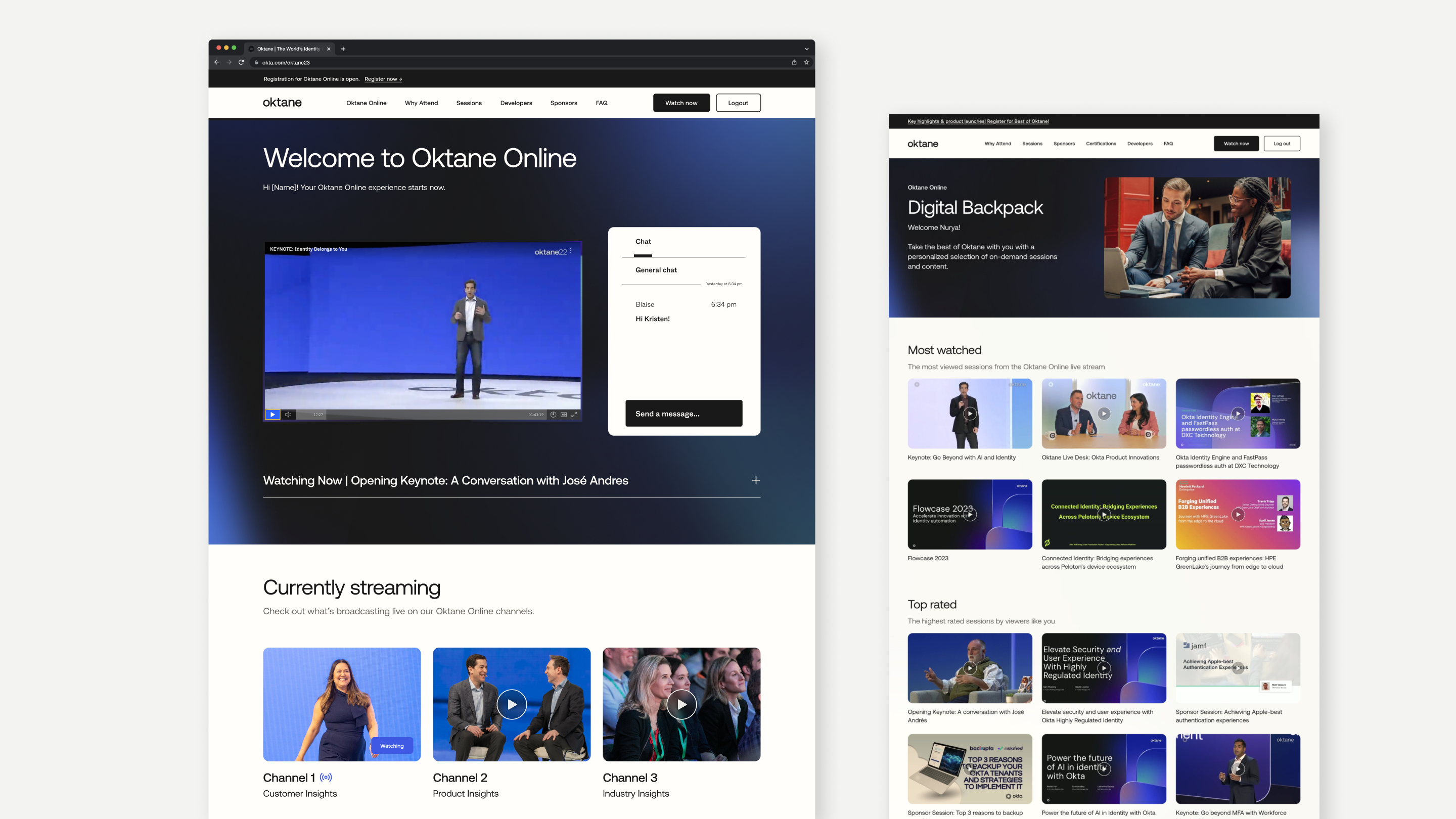Viewport: 1456px width, 819px height.
Task: Click Watch now in right window
Action: pyautogui.click(x=1236, y=144)
